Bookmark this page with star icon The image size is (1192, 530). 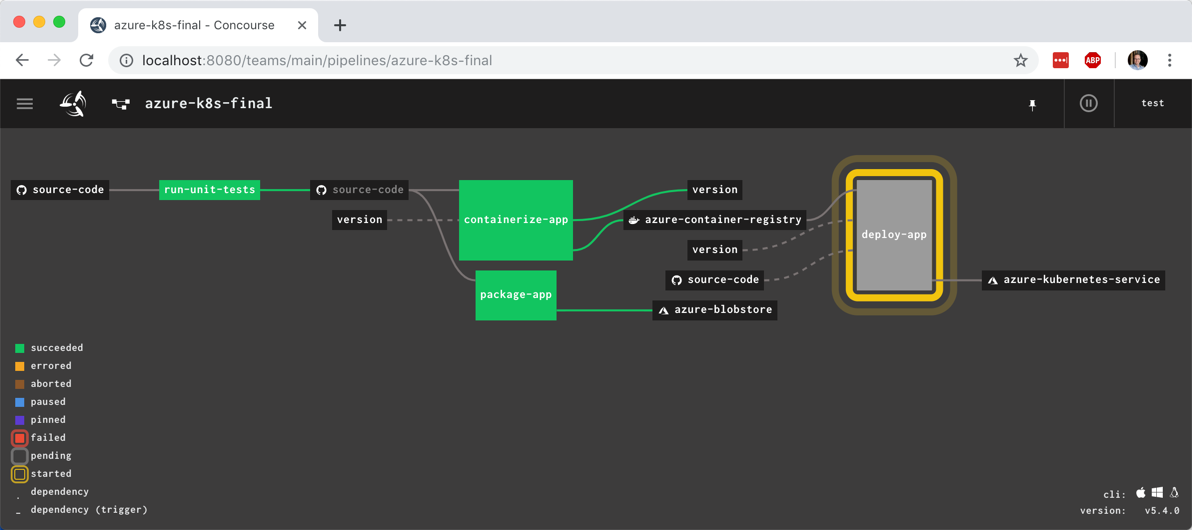coord(1020,61)
